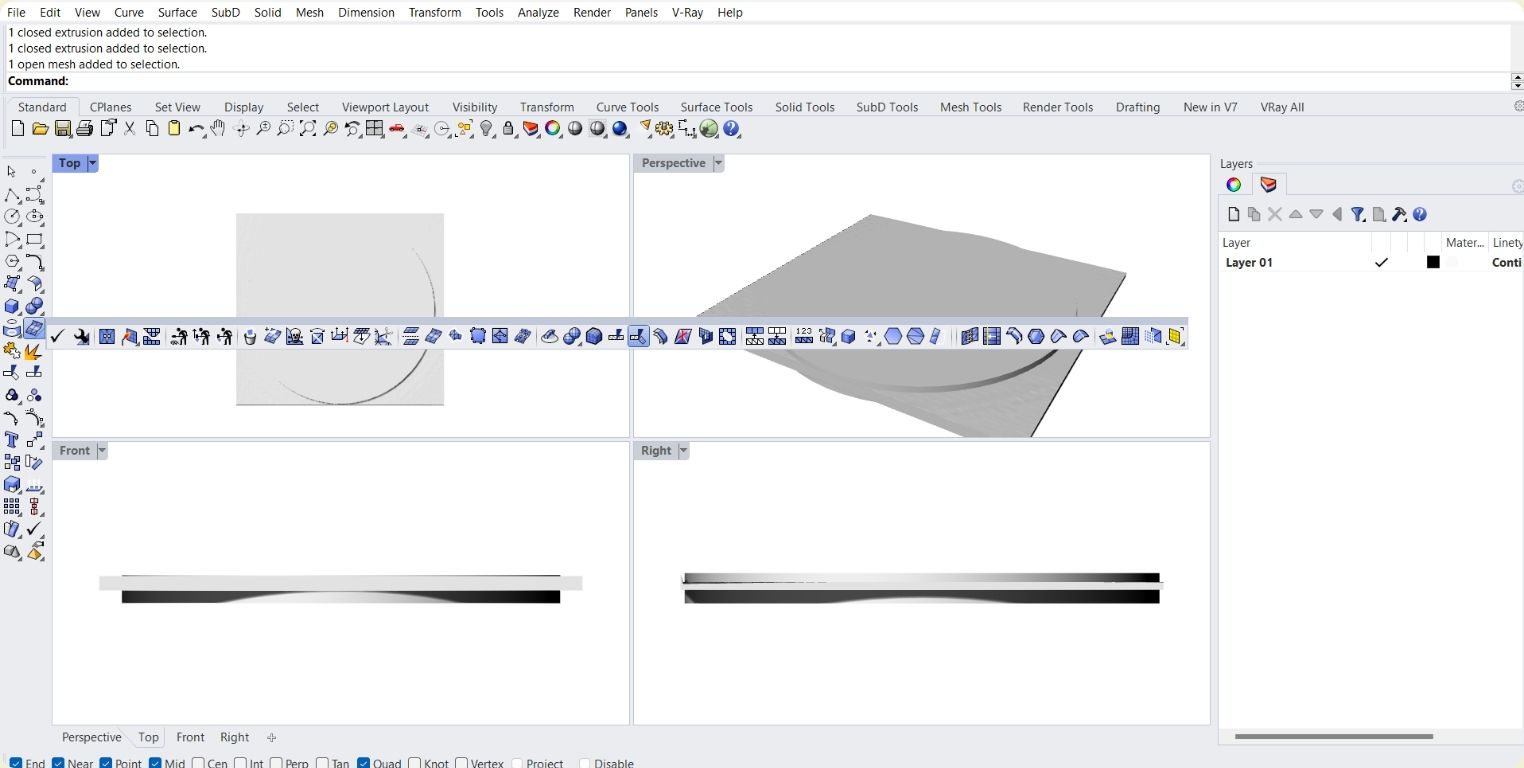Open the Front viewport dropdown arrow

point(102,451)
